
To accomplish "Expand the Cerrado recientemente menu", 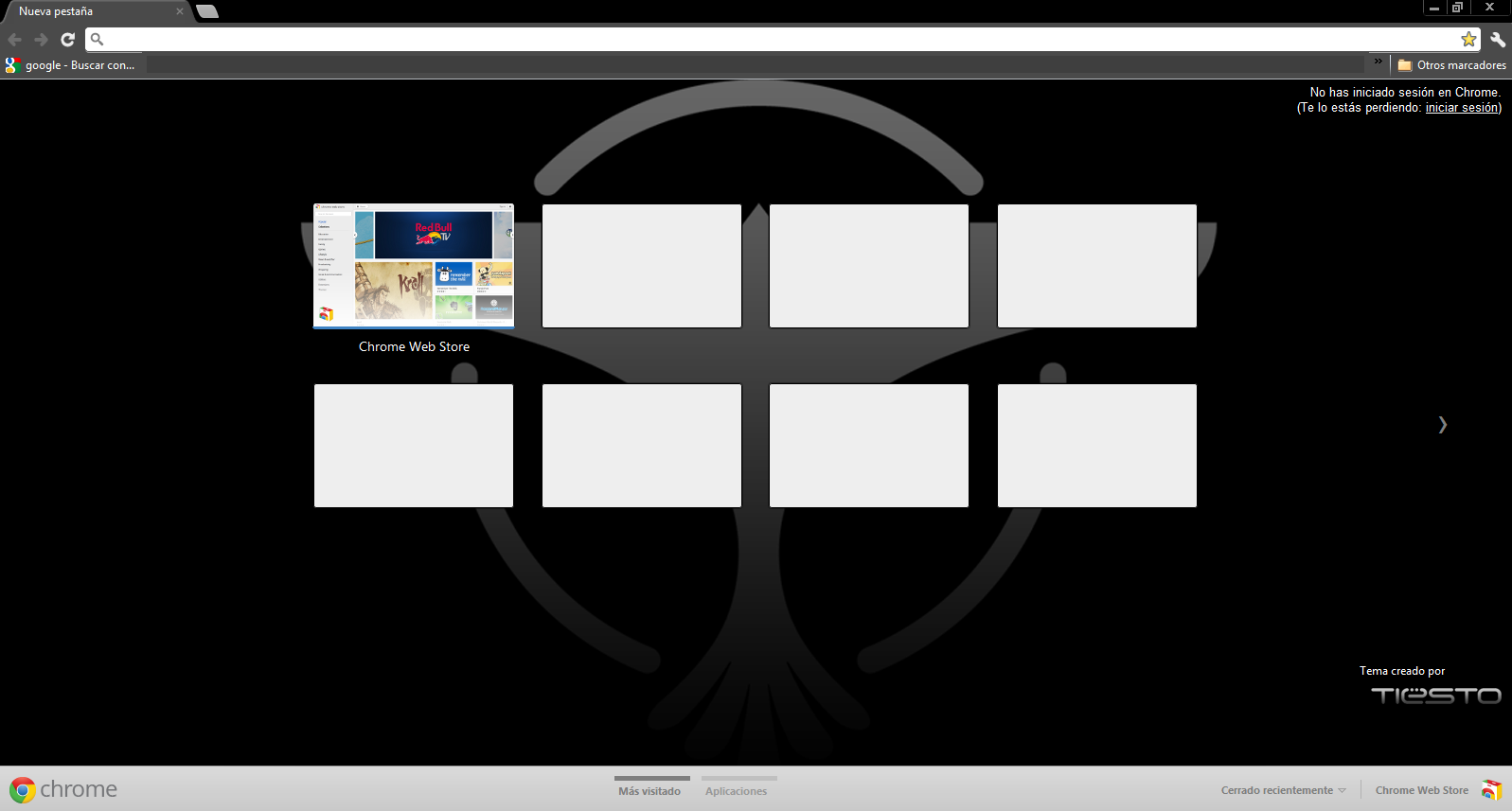I will coord(1283,790).
